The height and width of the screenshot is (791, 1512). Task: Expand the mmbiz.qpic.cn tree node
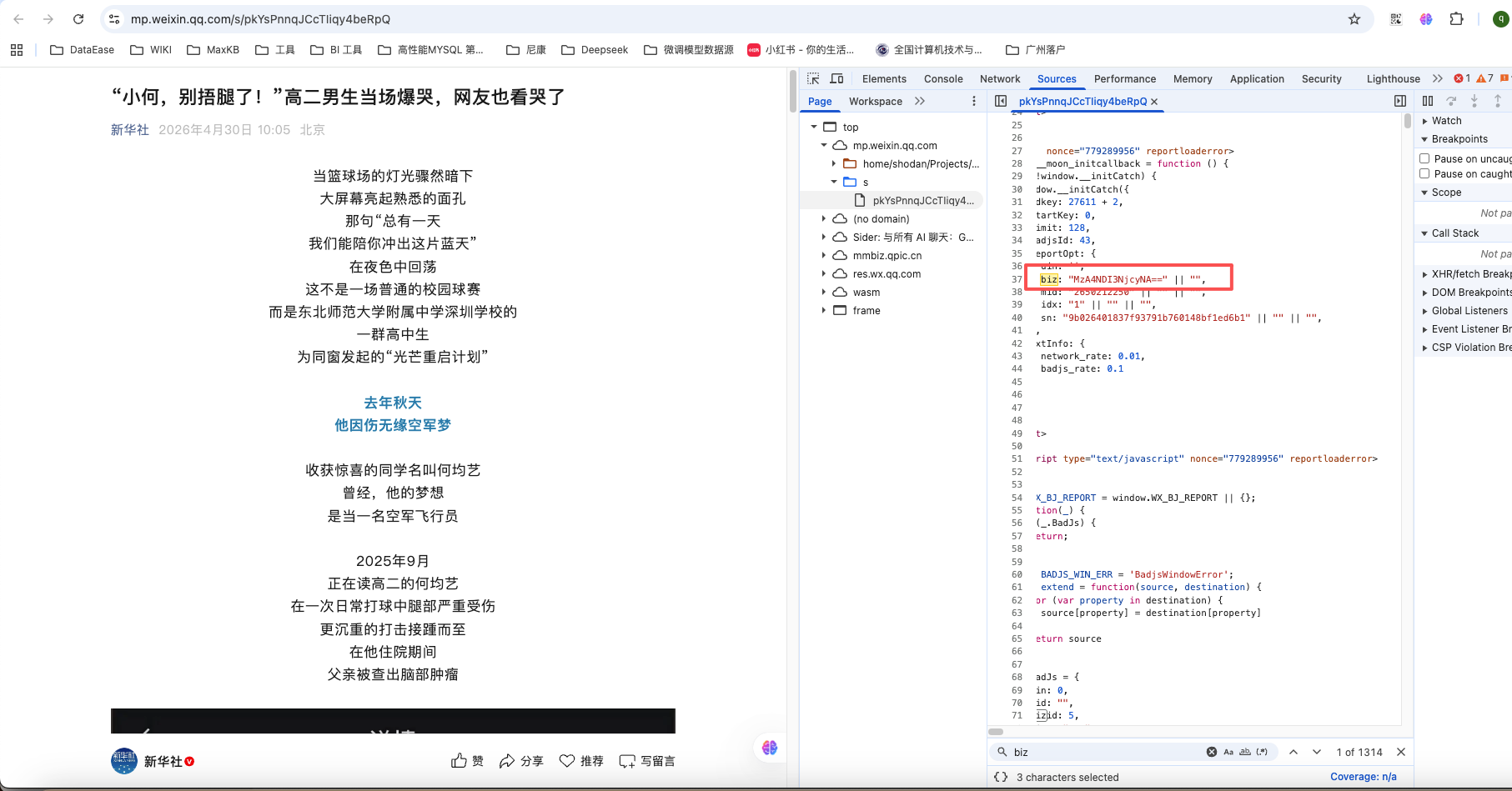pyautogui.click(x=824, y=255)
